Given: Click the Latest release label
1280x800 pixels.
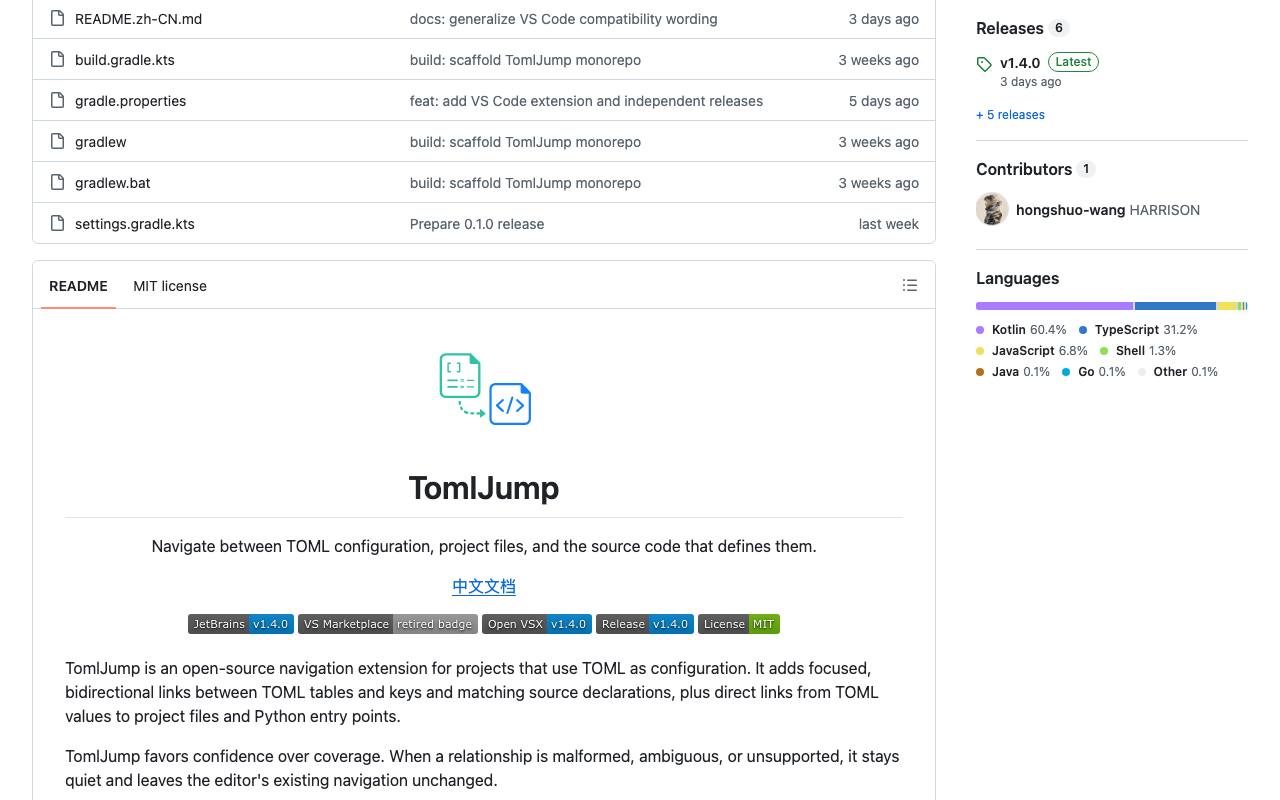Looking at the screenshot, I should coord(1073,62).
